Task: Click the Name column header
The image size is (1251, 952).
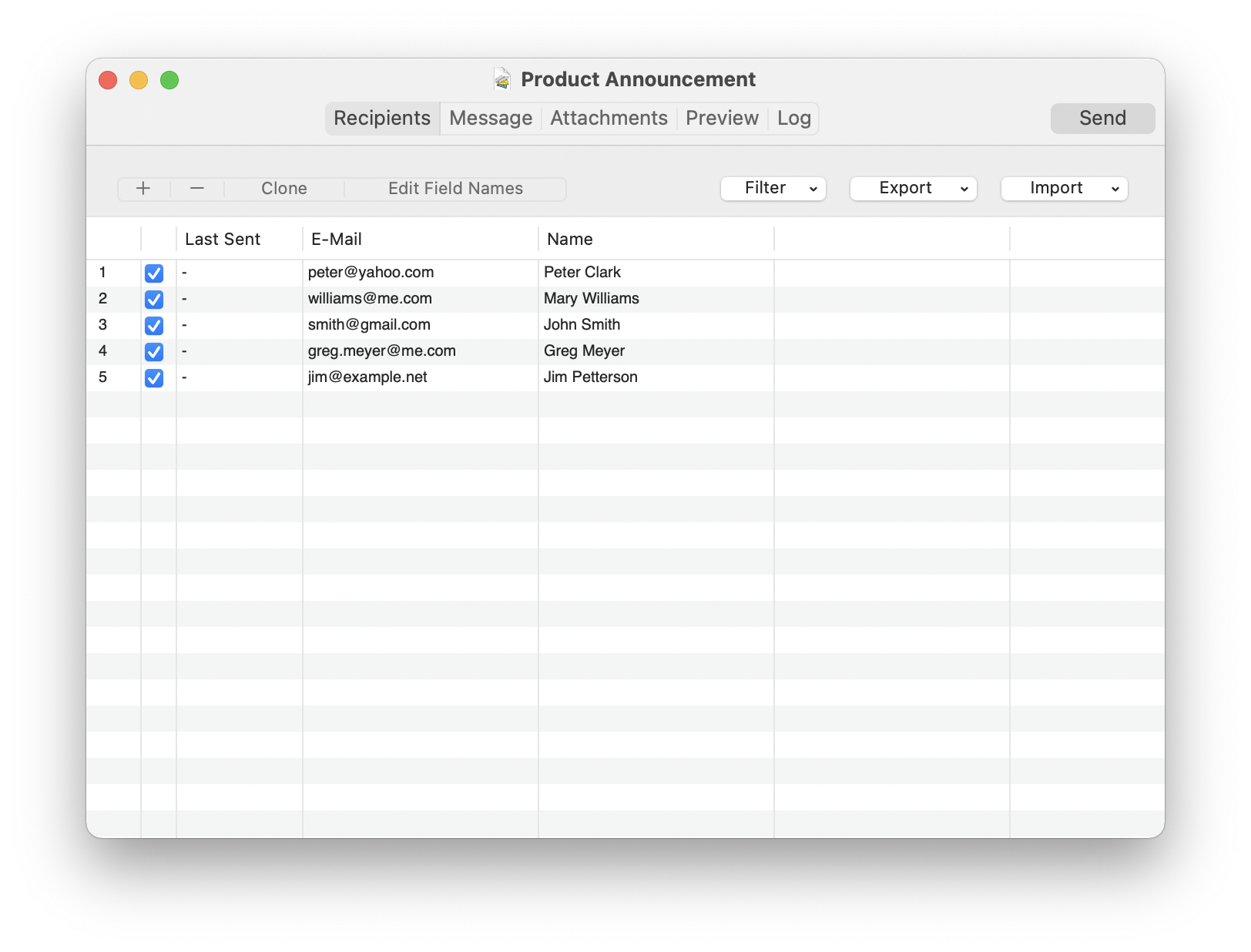Action: click(656, 240)
